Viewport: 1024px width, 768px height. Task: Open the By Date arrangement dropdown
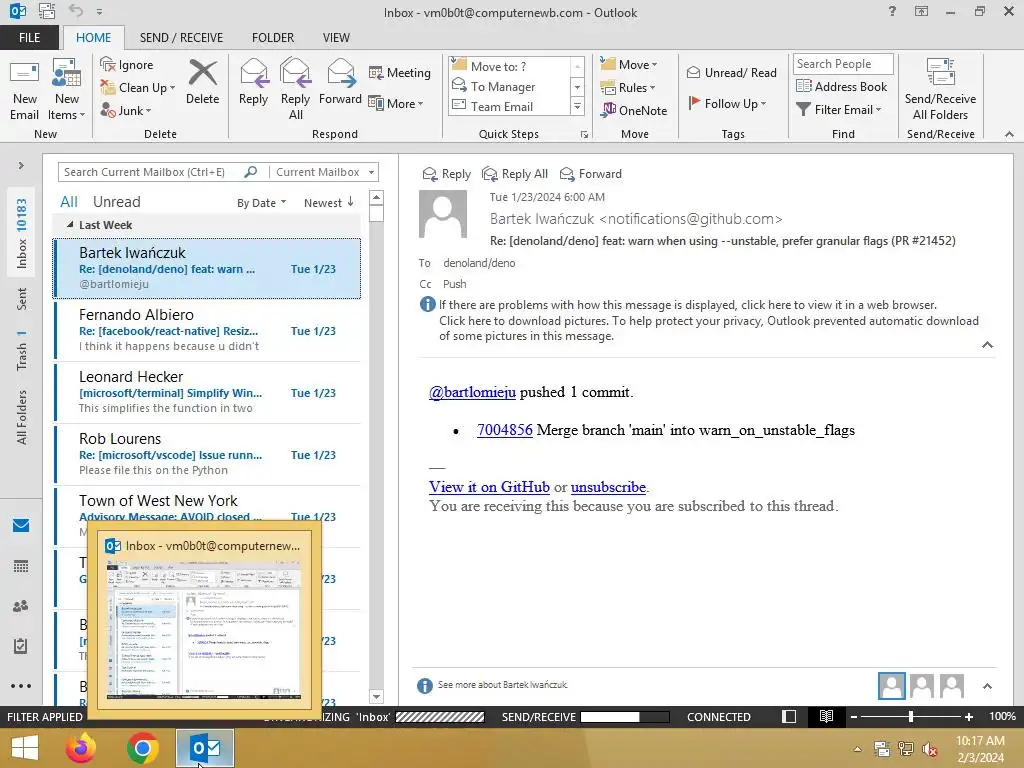(261, 202)
